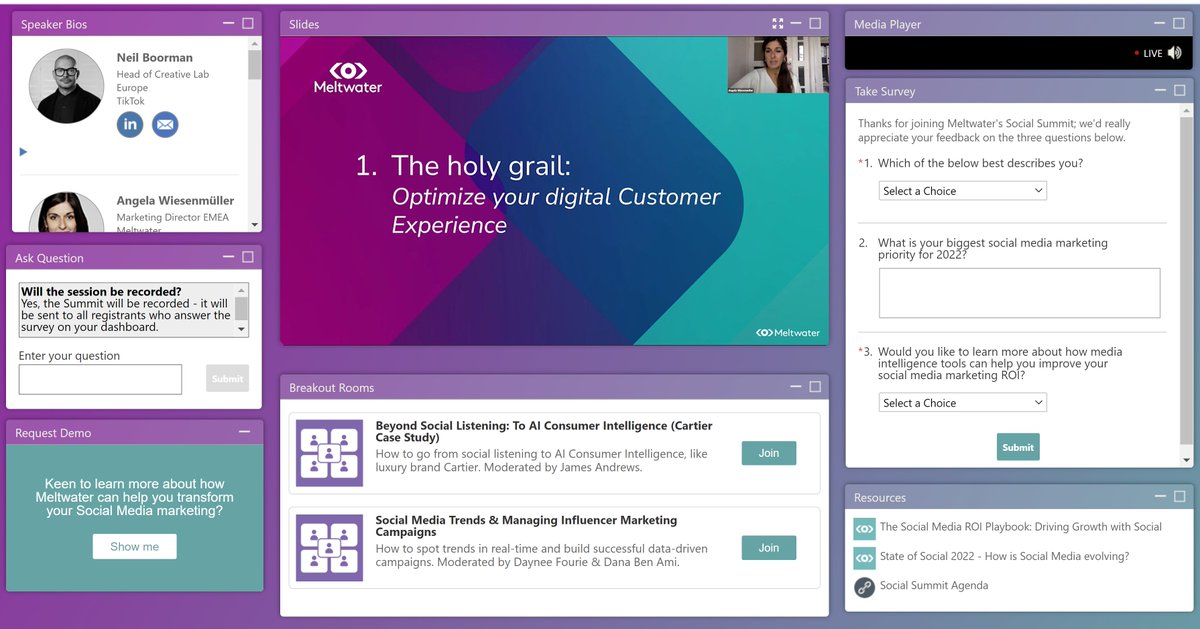Screen dimensions: 1200x629
Task: Minimize the Speaker Bios panel
Action: click(x=228, y=23)
